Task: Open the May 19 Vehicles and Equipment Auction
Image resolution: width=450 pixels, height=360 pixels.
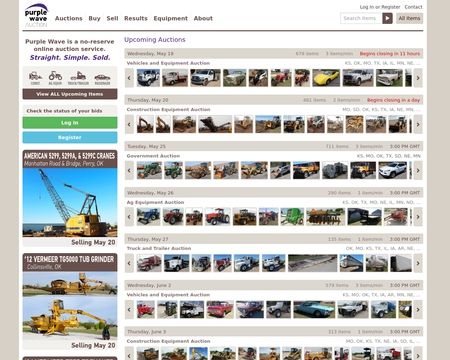Action: [x=168, y=63]
